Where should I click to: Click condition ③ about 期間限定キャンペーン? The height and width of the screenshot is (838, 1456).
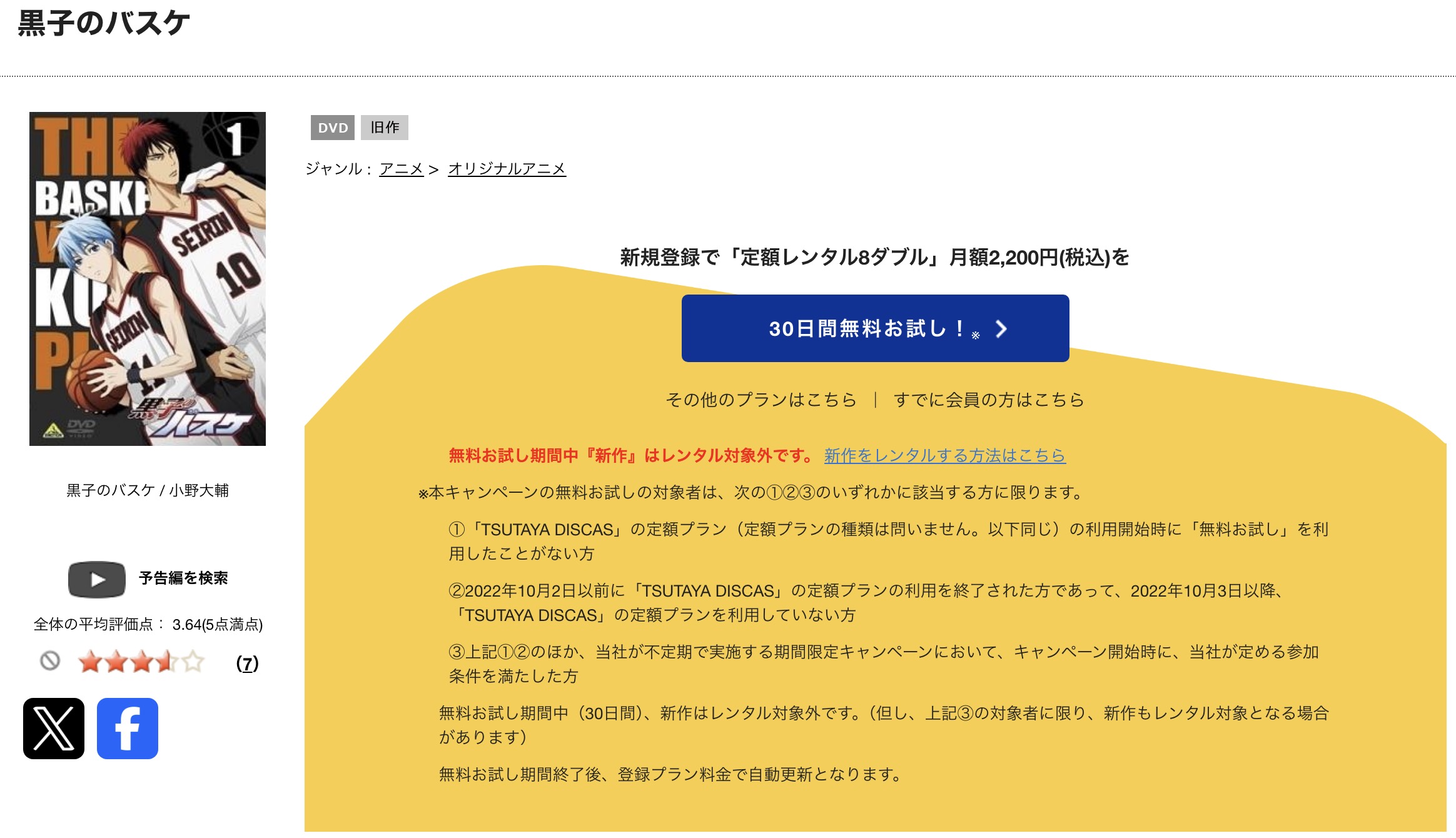pos(884,664)
